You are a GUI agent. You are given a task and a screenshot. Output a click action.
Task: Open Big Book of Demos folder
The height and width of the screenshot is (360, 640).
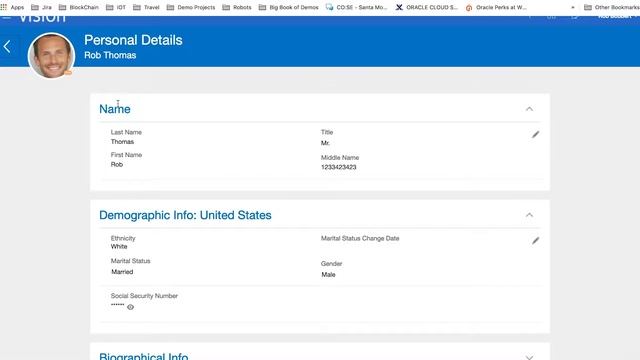click(x=289, y=7)
